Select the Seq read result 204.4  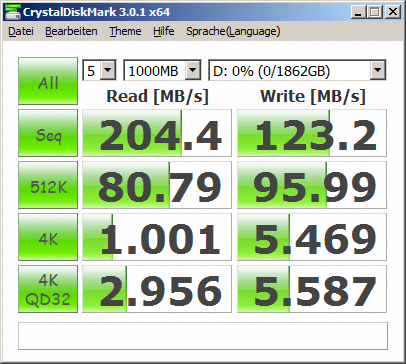(x=157, y=133)
